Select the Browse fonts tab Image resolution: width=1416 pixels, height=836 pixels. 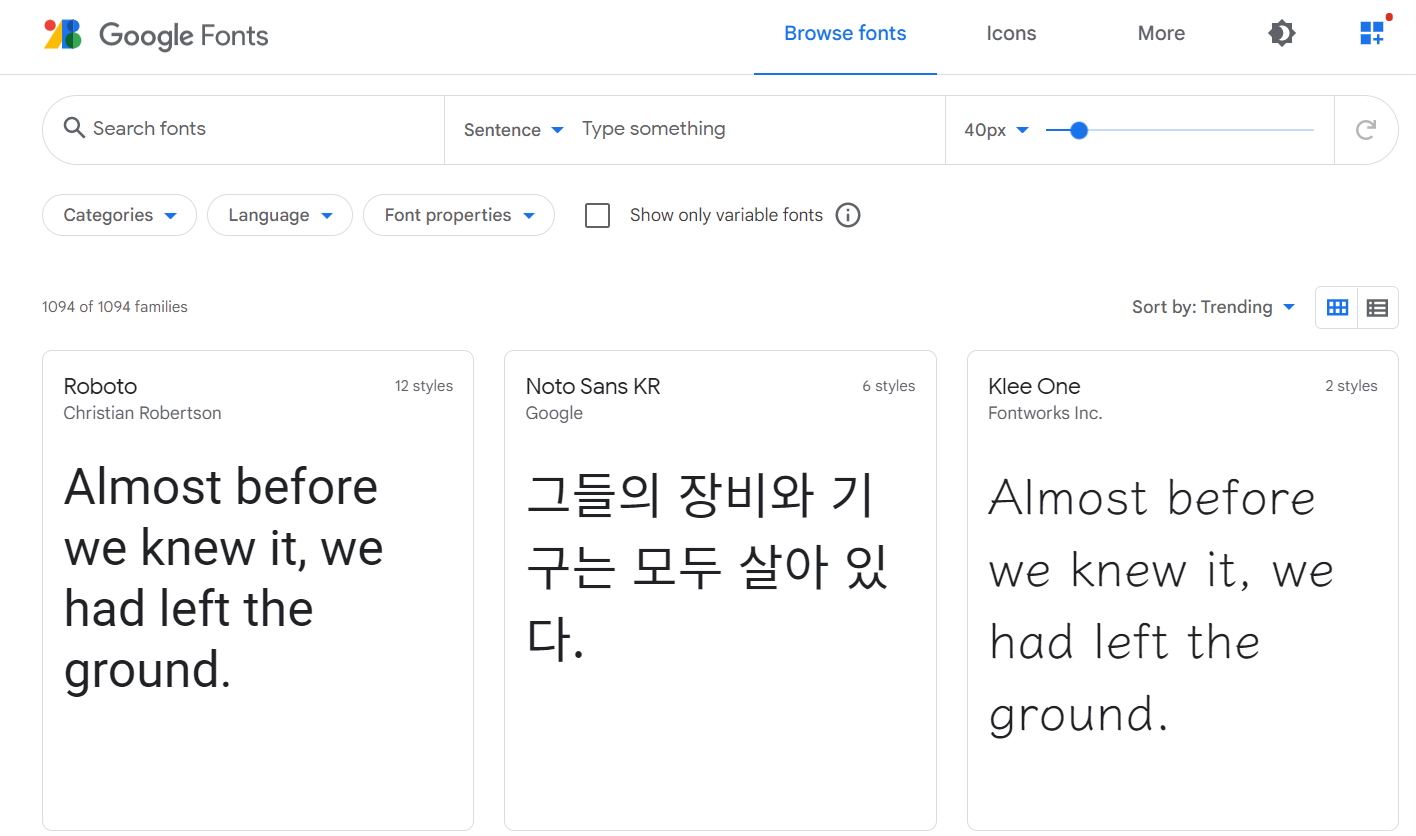(845, 33)
